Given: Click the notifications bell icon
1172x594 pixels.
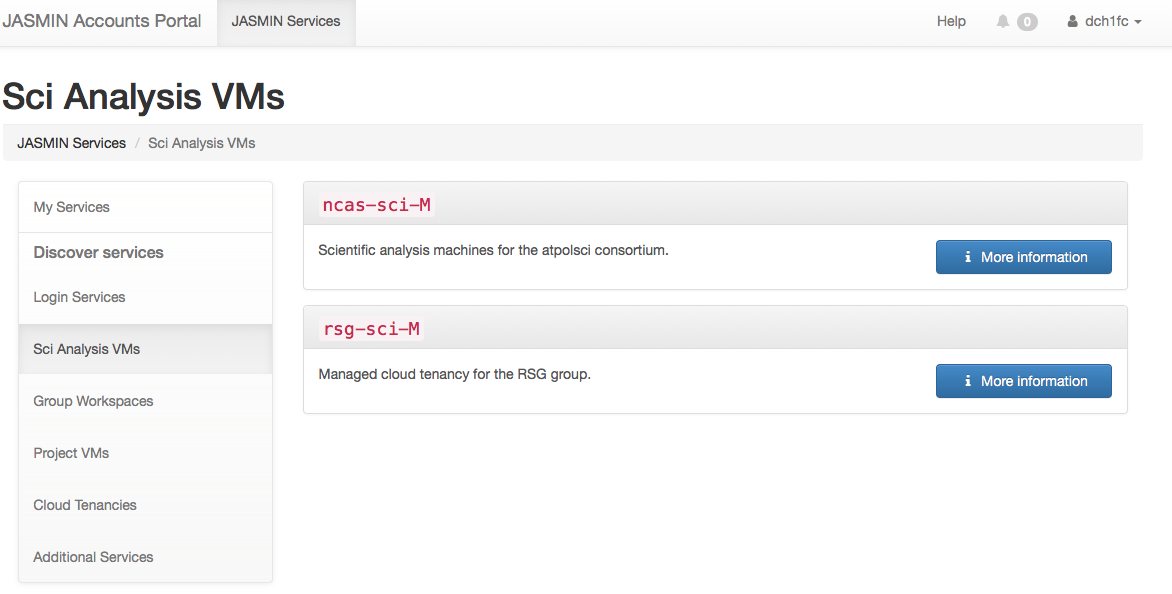Looking at the screenshot, I should tap(1003, 22).
